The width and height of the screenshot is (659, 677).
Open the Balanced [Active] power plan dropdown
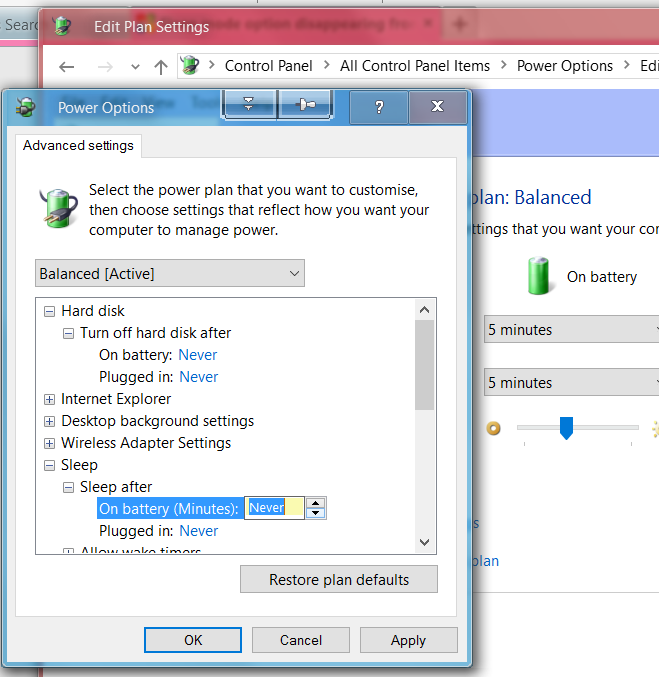170,273
